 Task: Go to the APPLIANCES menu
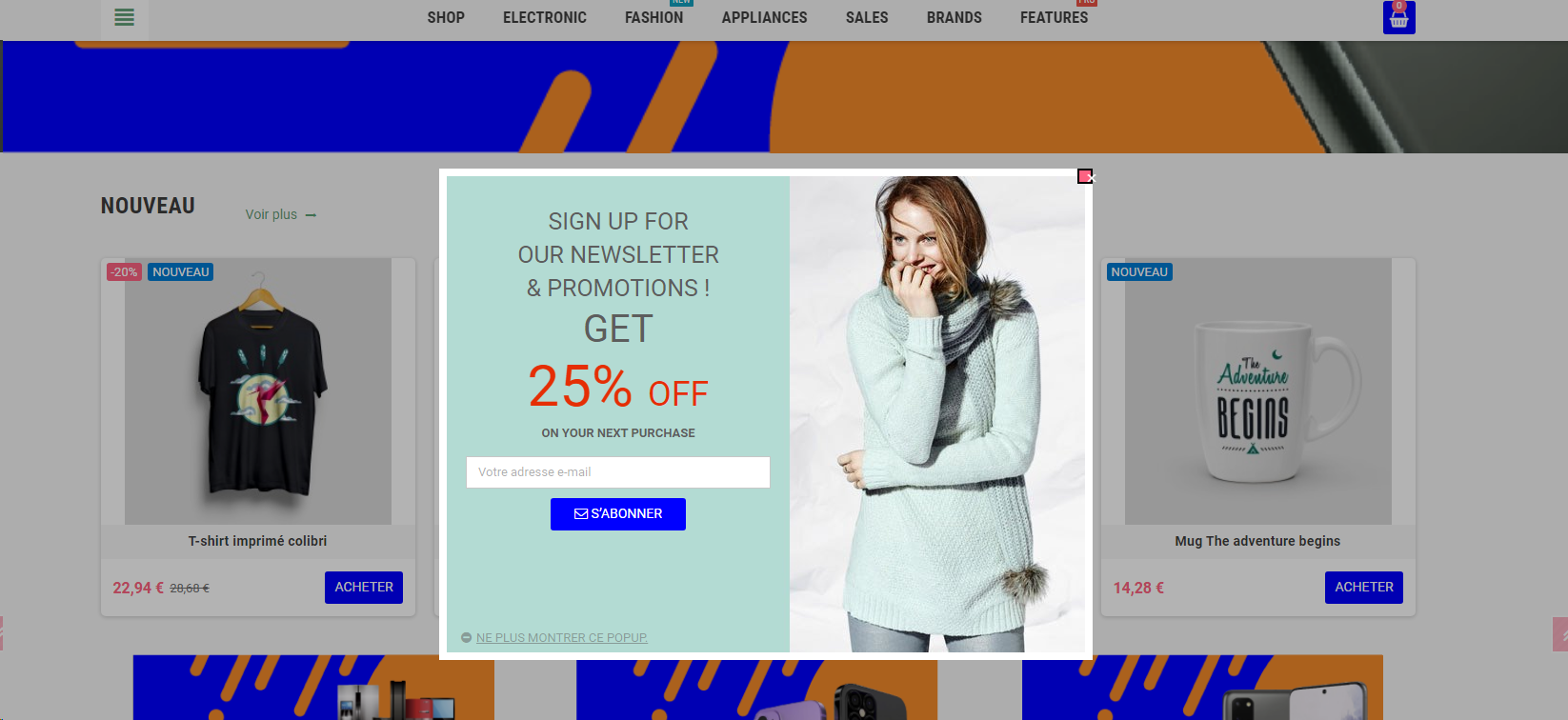click(764, 17)
